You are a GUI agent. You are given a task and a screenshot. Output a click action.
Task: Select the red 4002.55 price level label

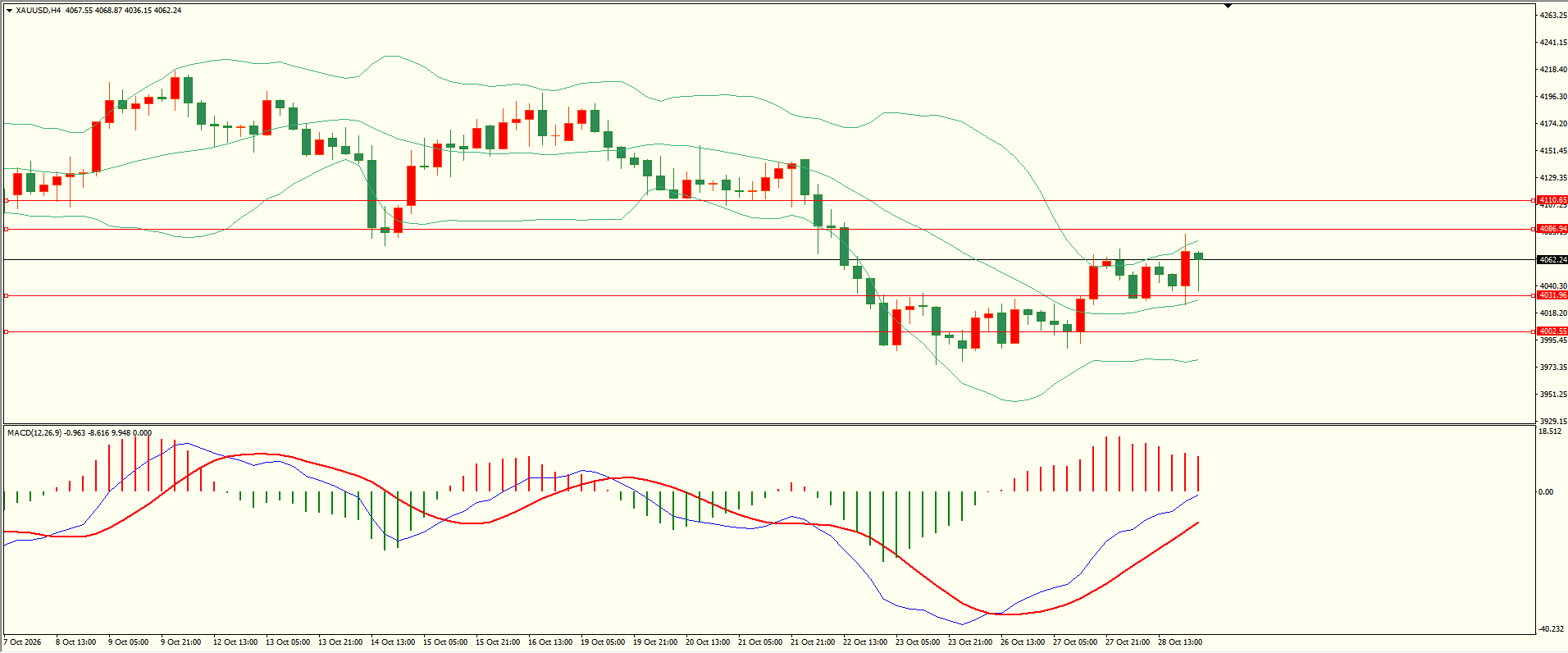(1552, 331)
